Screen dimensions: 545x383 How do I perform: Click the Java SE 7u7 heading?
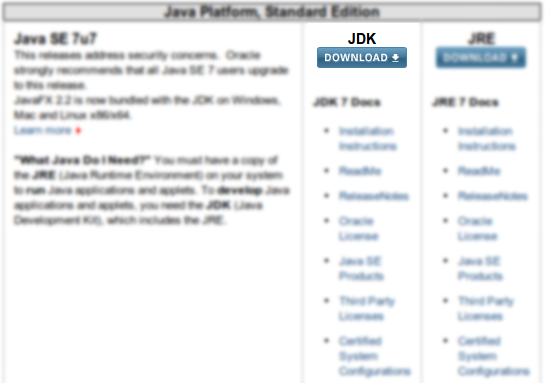55,39
